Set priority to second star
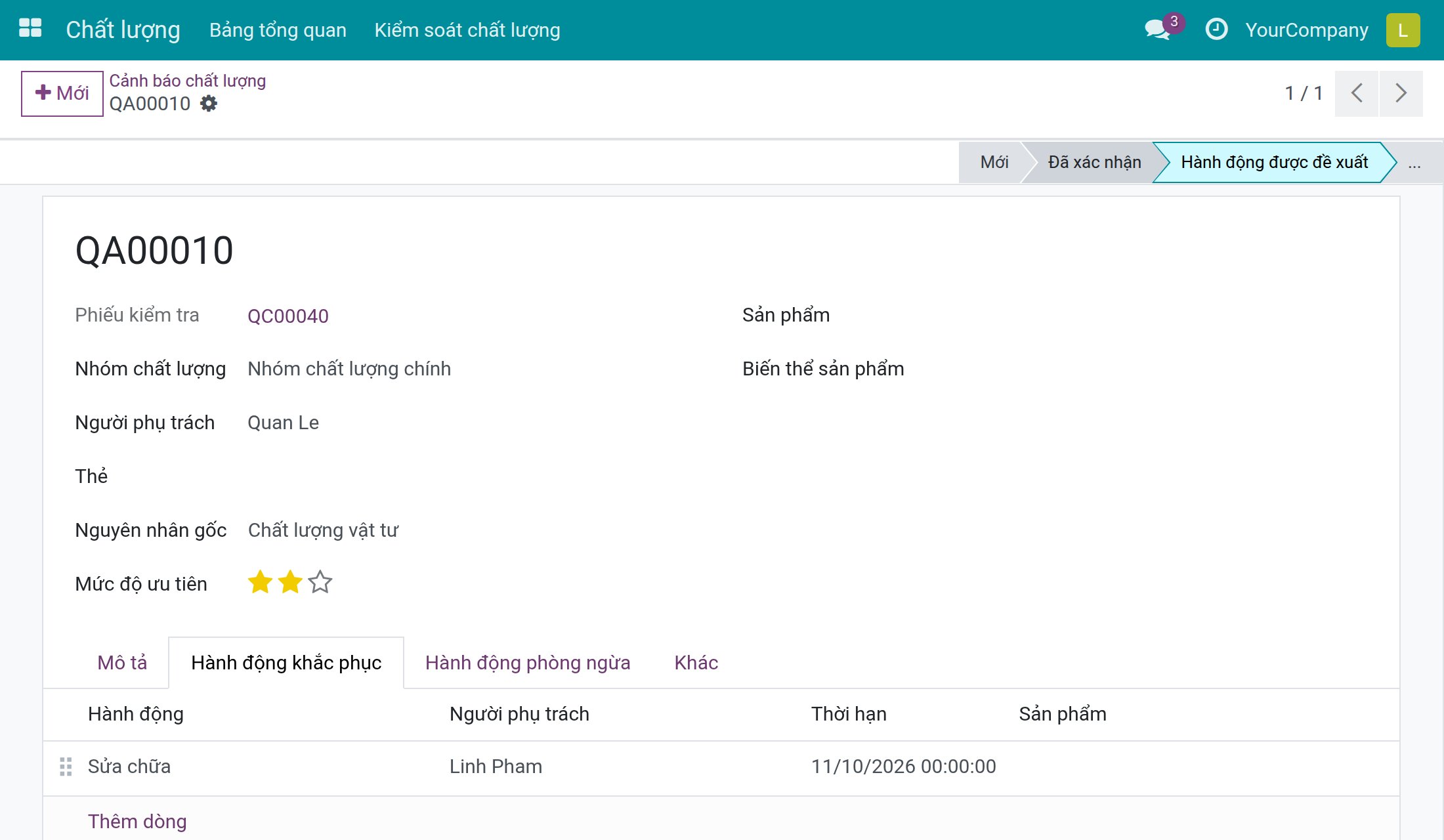Viewport: 1444px width, 840px height. point(289,582)
